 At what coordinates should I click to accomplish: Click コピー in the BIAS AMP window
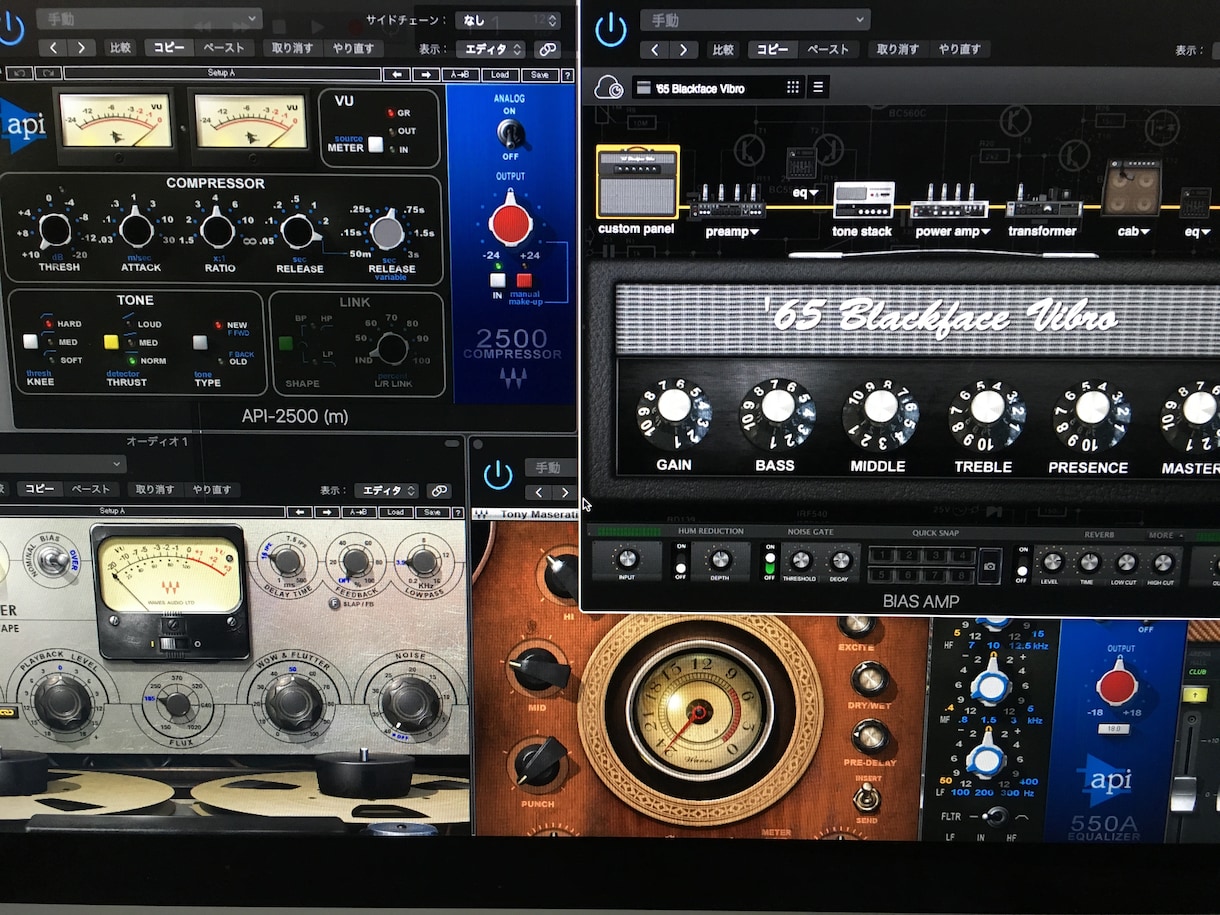point(774,49)
